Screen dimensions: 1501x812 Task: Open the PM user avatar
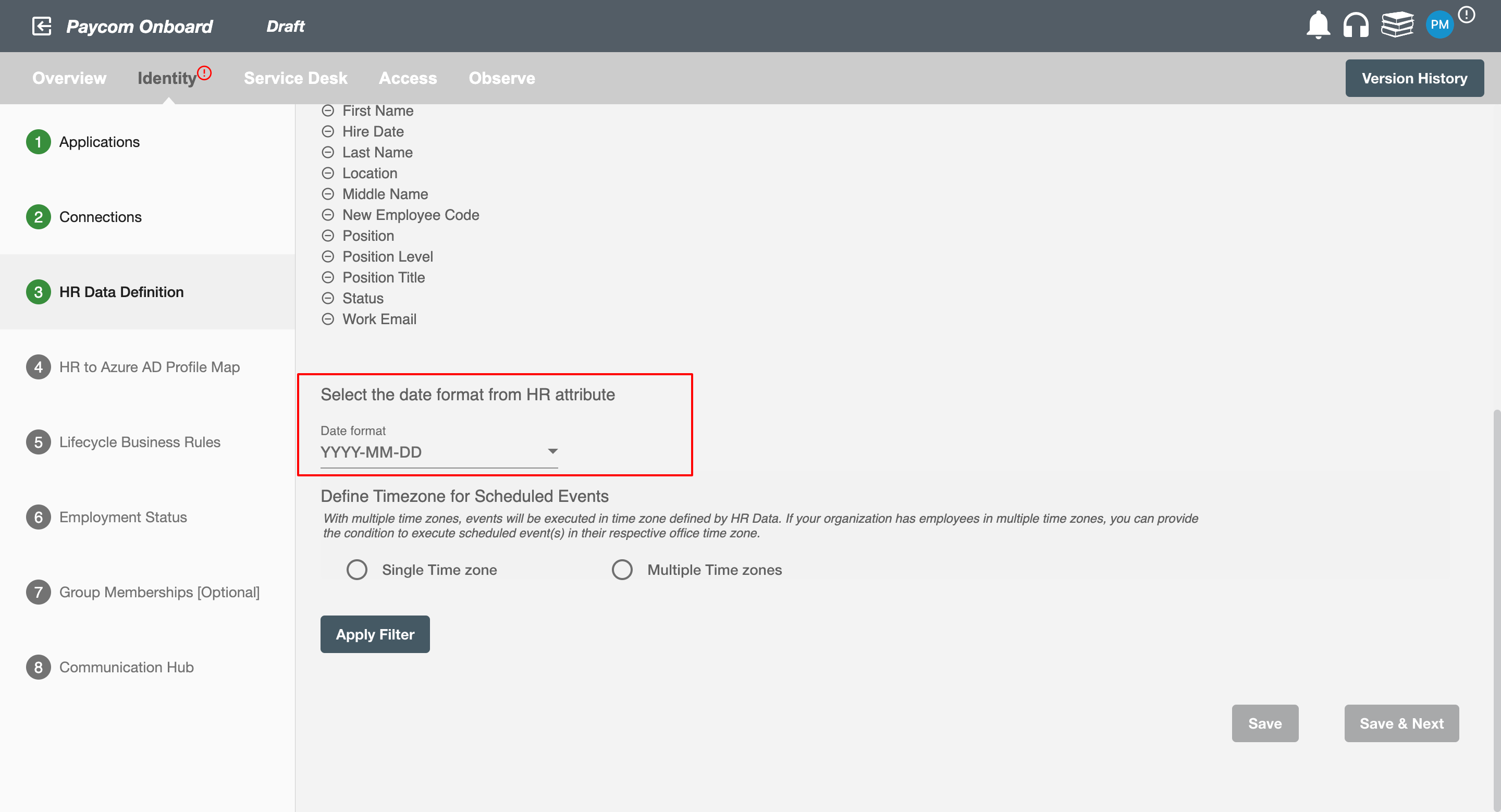(x=1439, y=24)
